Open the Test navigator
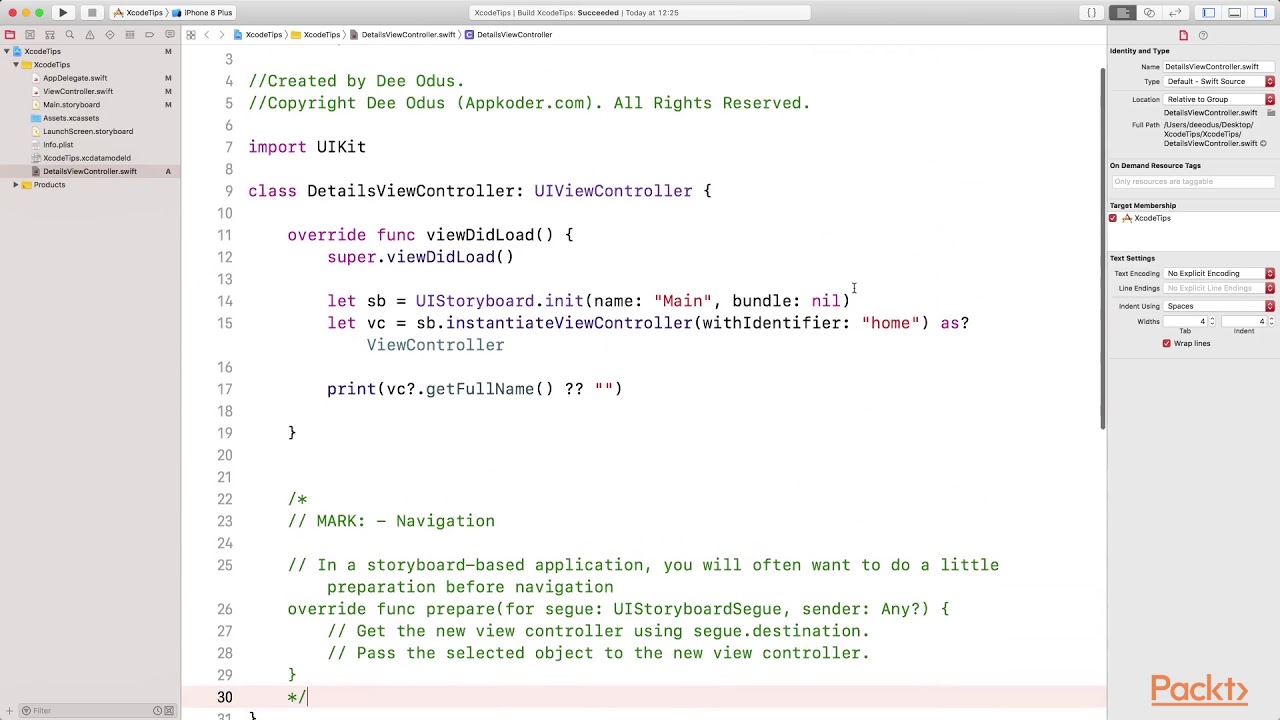This screenshot has width=1280, height=720. click(110, 35)
